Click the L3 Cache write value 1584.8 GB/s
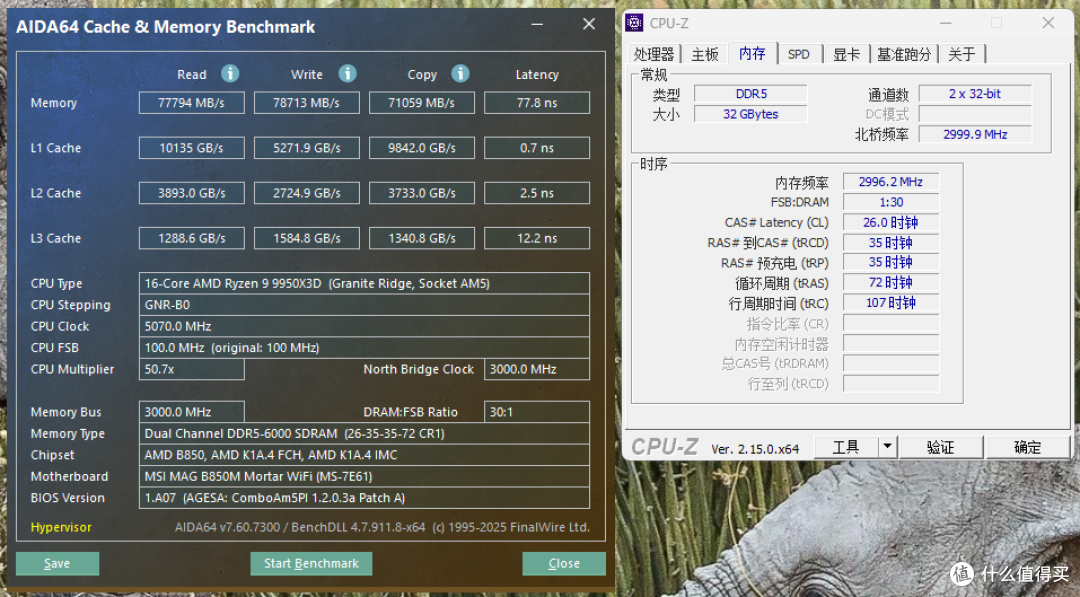1080x597 pixels. pos(307,238)
